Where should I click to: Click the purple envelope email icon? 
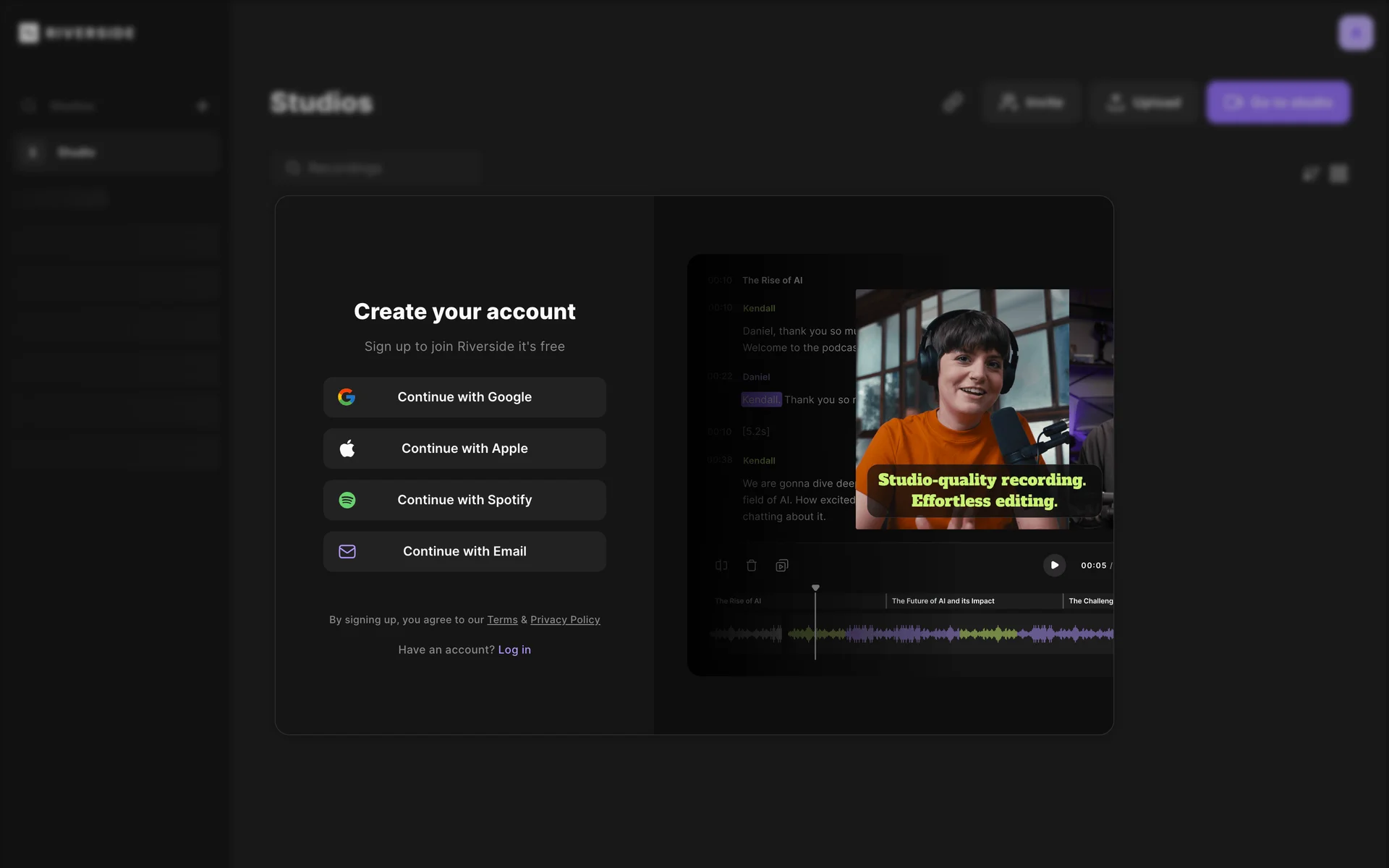click(x=347, y=551)
